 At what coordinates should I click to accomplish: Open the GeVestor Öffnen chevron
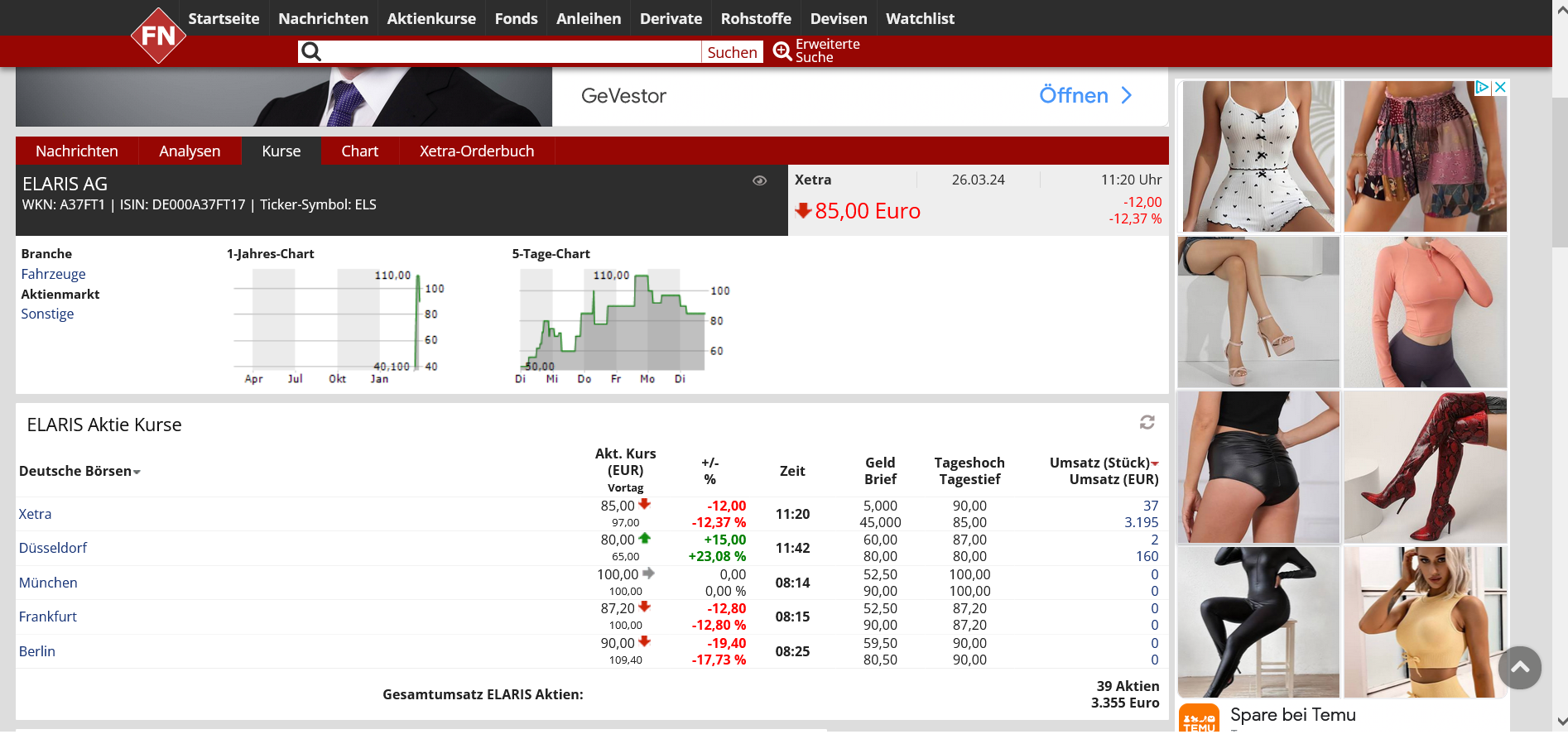coord(1126,96)
